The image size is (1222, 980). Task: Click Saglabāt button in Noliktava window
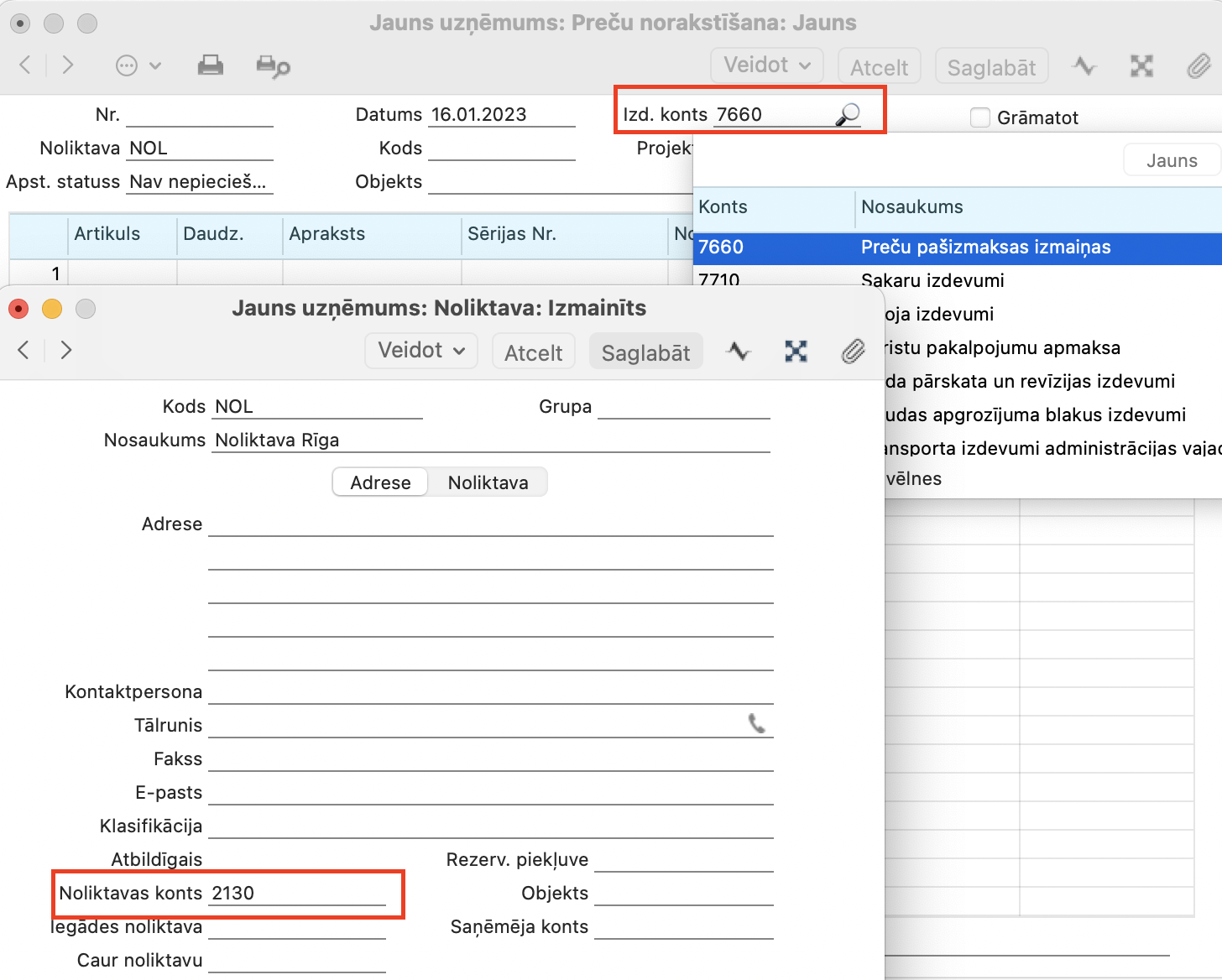(x=645, y=352)
